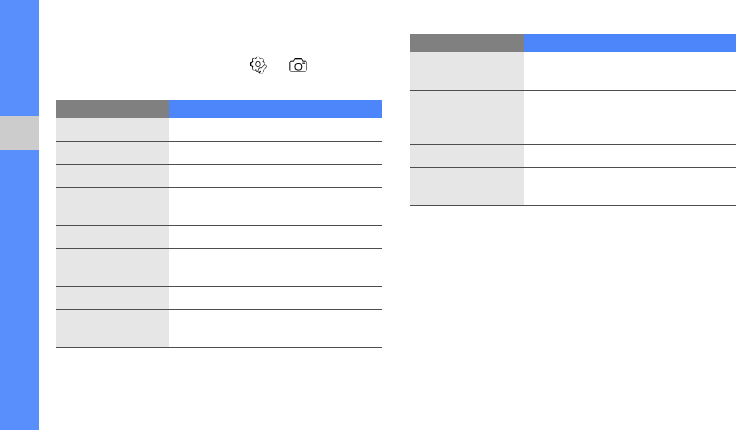
Task: Select second gray label cell in left table
Action: (112, 153)
